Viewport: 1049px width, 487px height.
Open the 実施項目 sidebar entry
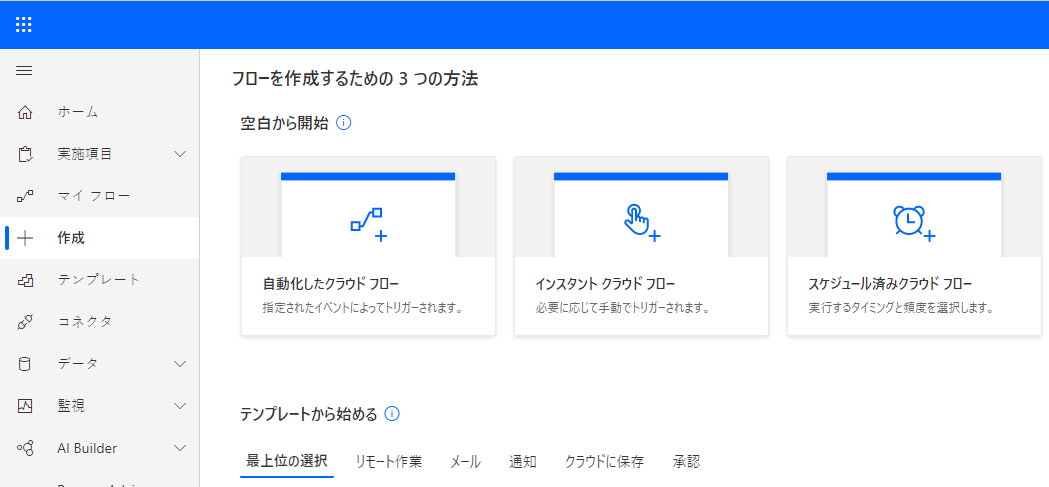[x=100, y=155]
